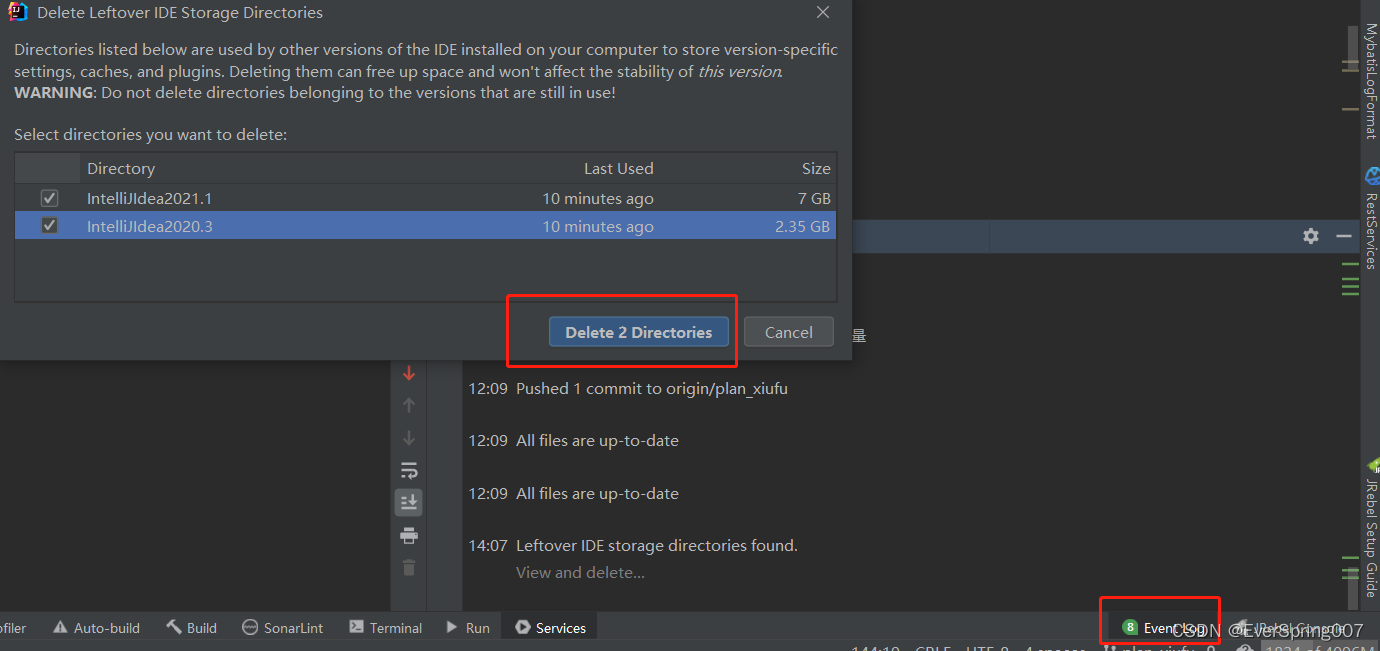Click the 10 minutes ago cell for IntelliJIdea2020.3

tap(598, 226)
